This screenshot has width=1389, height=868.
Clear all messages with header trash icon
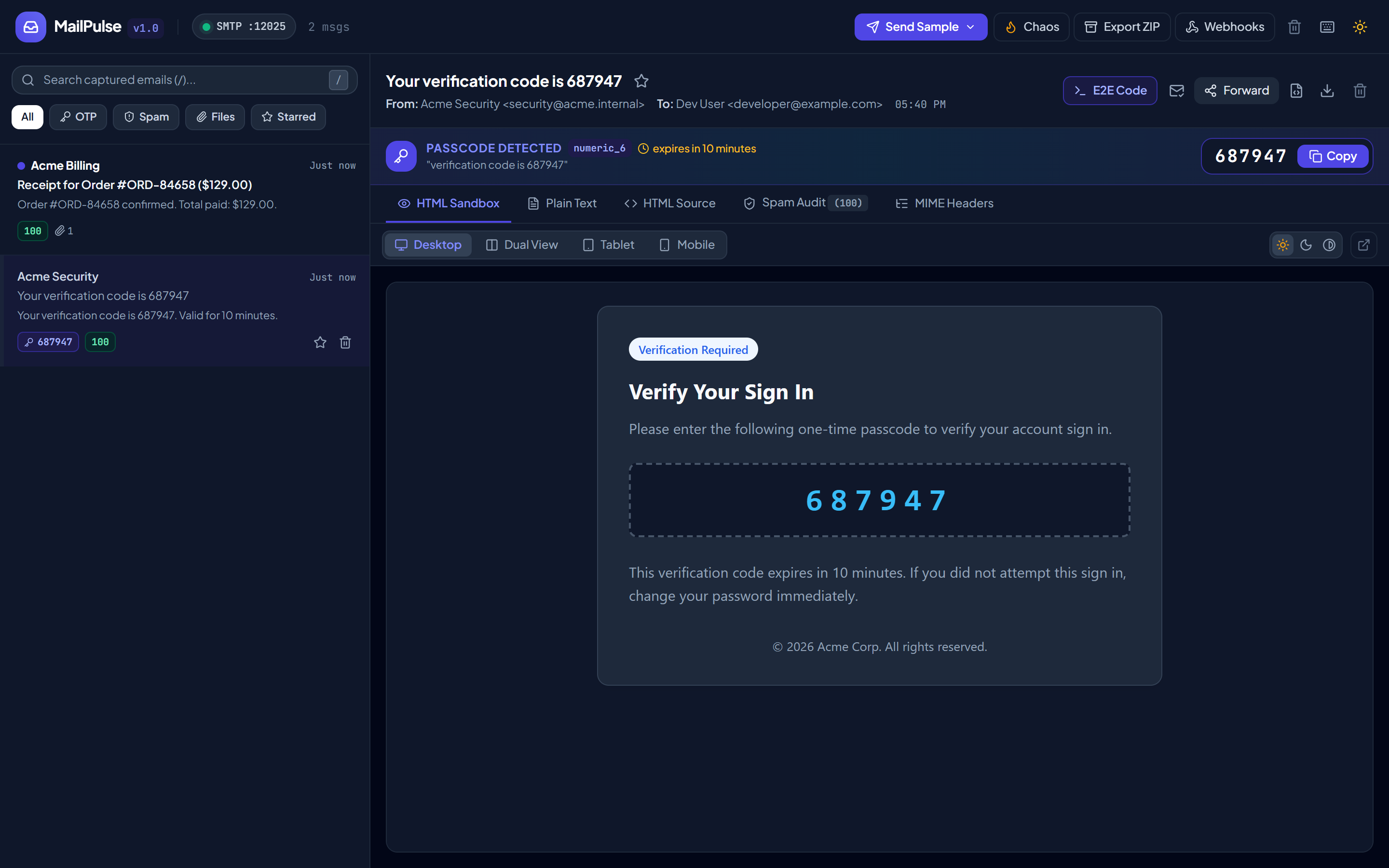coord(1294,27)
